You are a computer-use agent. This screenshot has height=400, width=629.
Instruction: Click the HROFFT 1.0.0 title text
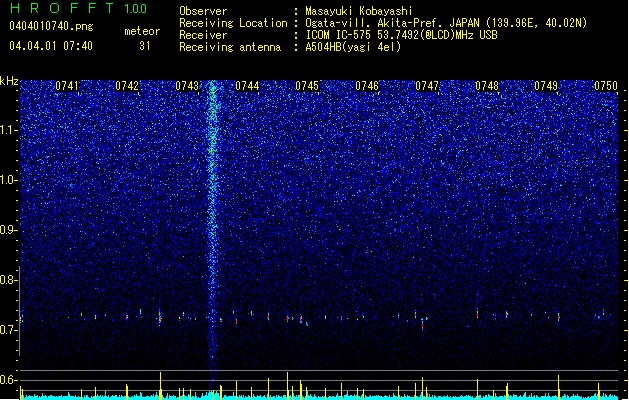click(79, 8)
